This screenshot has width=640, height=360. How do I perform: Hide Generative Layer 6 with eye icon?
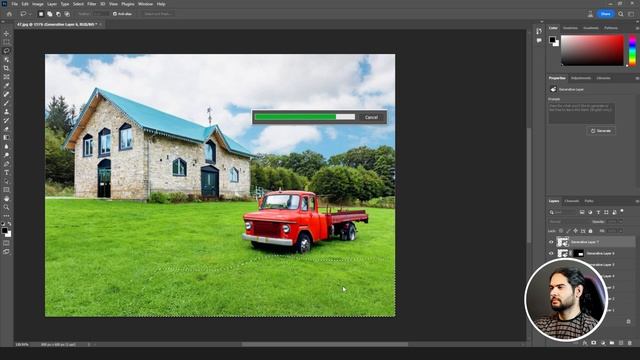[x=551, y=253]
